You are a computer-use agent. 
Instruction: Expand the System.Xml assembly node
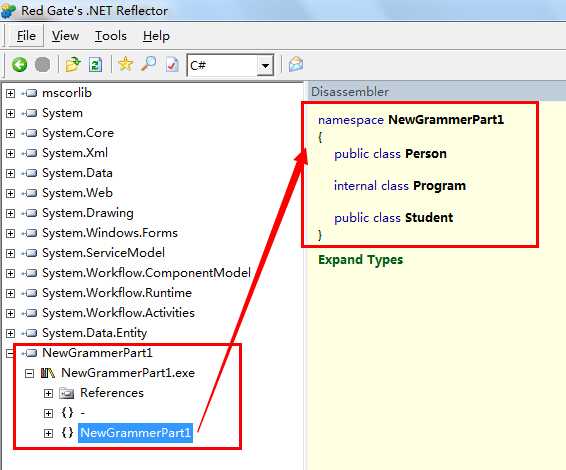[10, 153]
